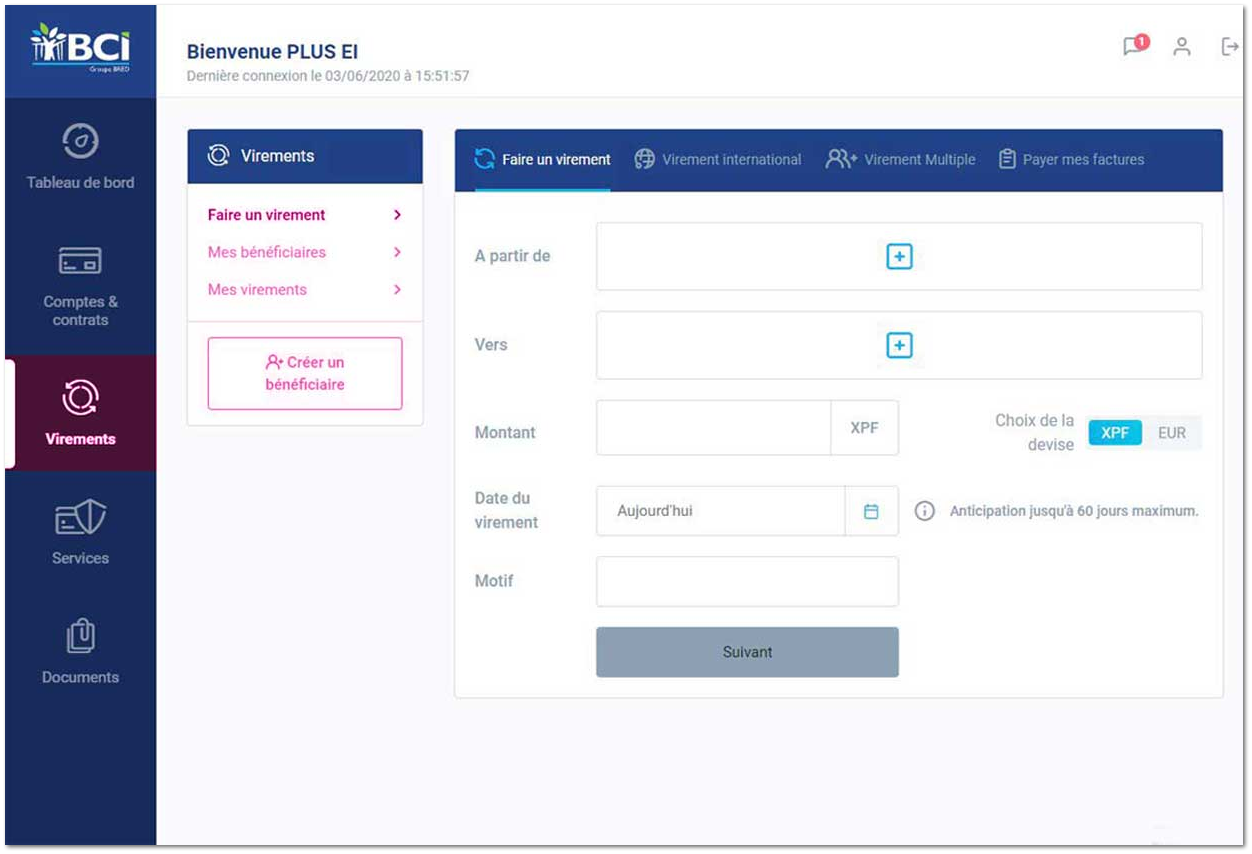Image resolution: width=1252 pixels, height=854 pixels.
Task: Open Comptes & contrats label in sidebar
Action: [x=80, y=311]
